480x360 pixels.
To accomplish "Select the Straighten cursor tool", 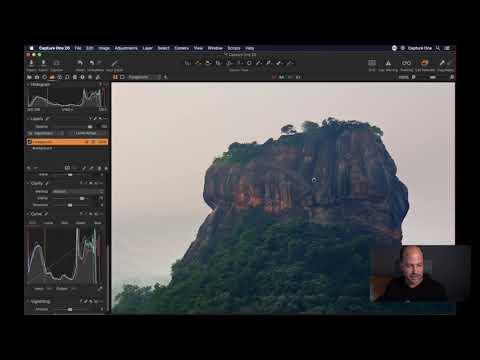I will click(x=229, y=63).
